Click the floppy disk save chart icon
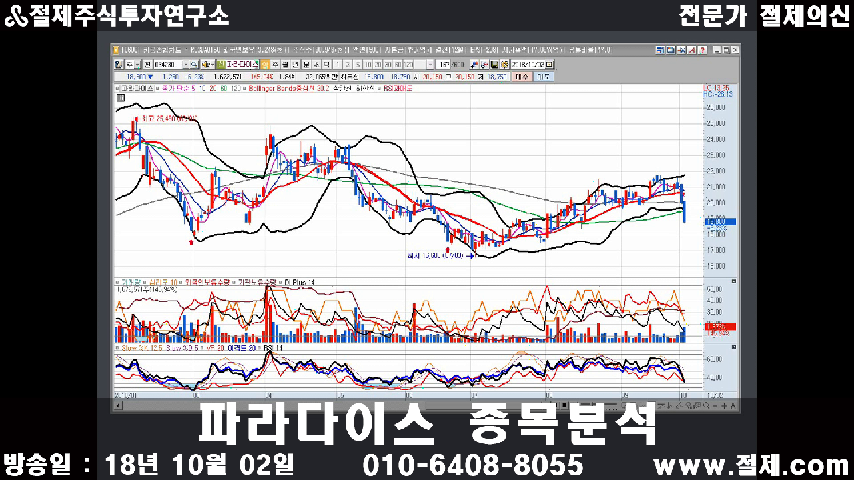This screenshot has height=480, width=854. [495, 64]
